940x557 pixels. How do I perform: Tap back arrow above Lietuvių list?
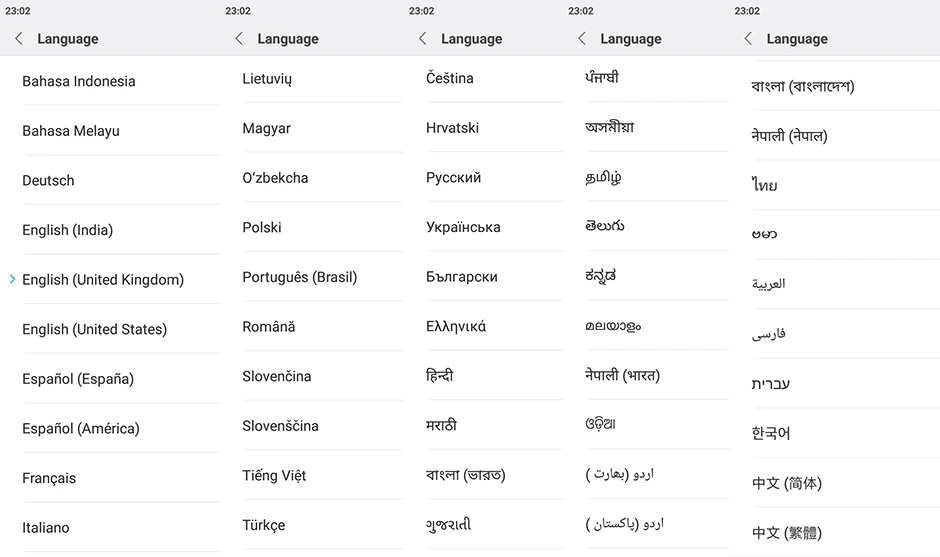[239, 39]
